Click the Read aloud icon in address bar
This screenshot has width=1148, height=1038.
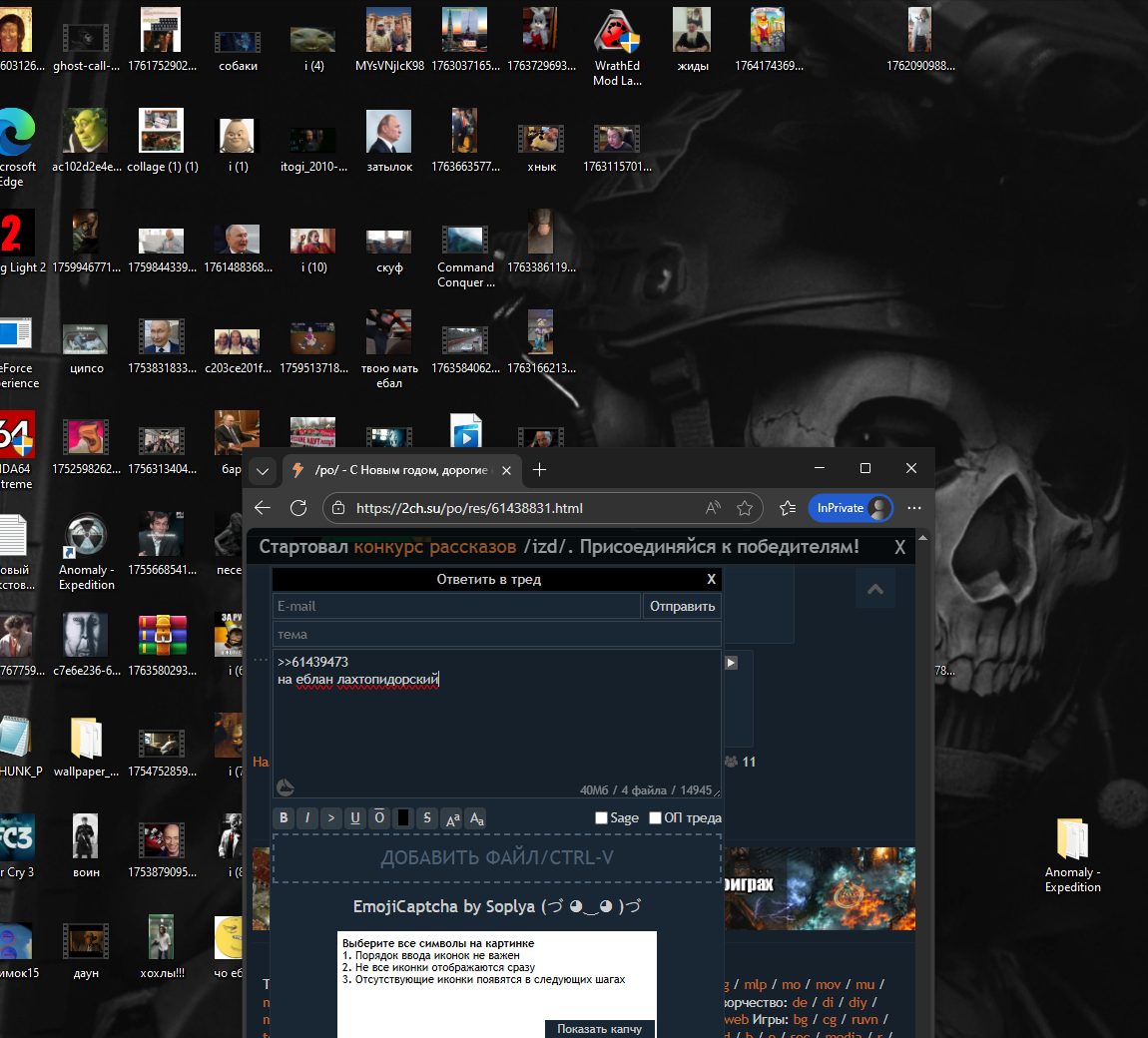tap(713, 508)
